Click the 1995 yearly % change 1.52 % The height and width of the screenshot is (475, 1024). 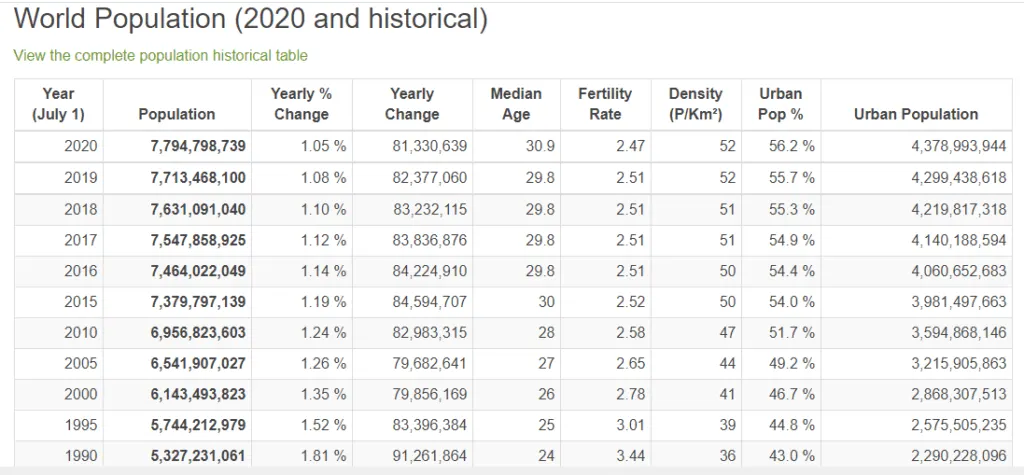tap(323, 425)
